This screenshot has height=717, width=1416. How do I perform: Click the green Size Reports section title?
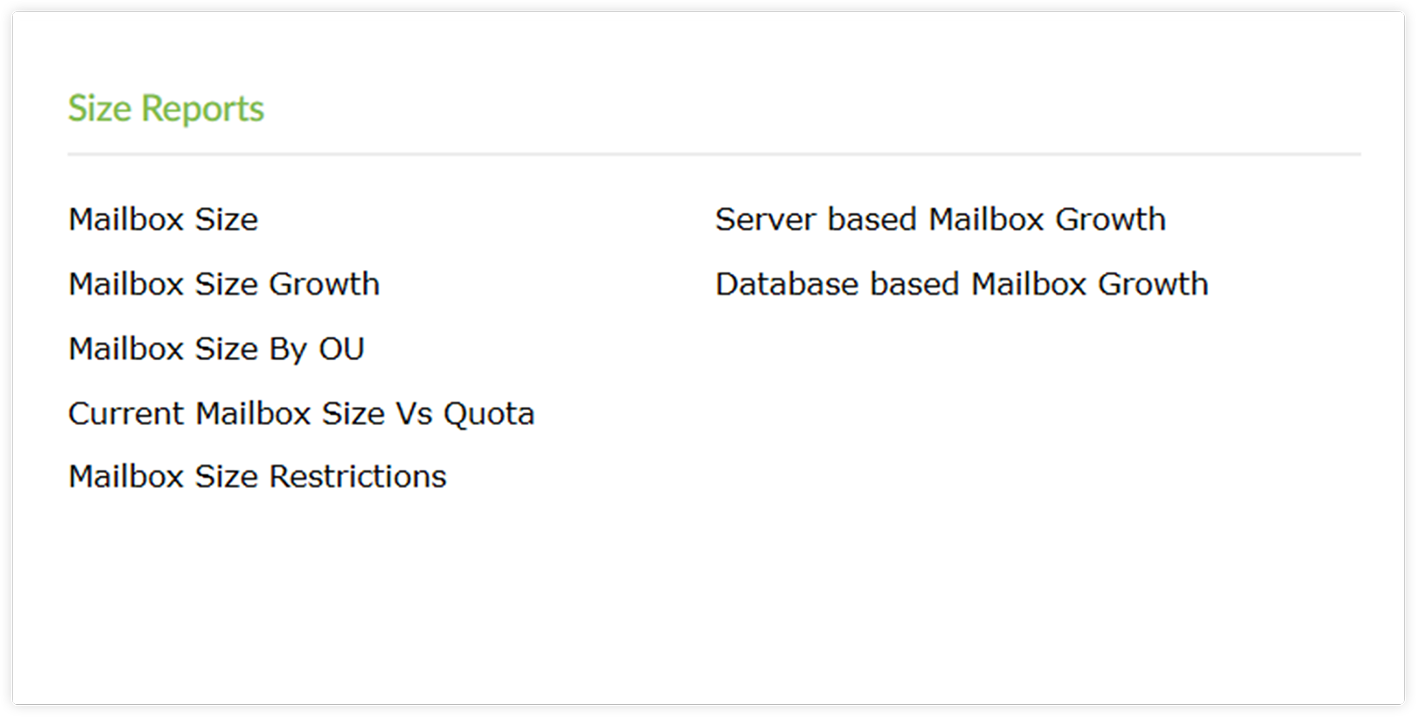(166, 108)
